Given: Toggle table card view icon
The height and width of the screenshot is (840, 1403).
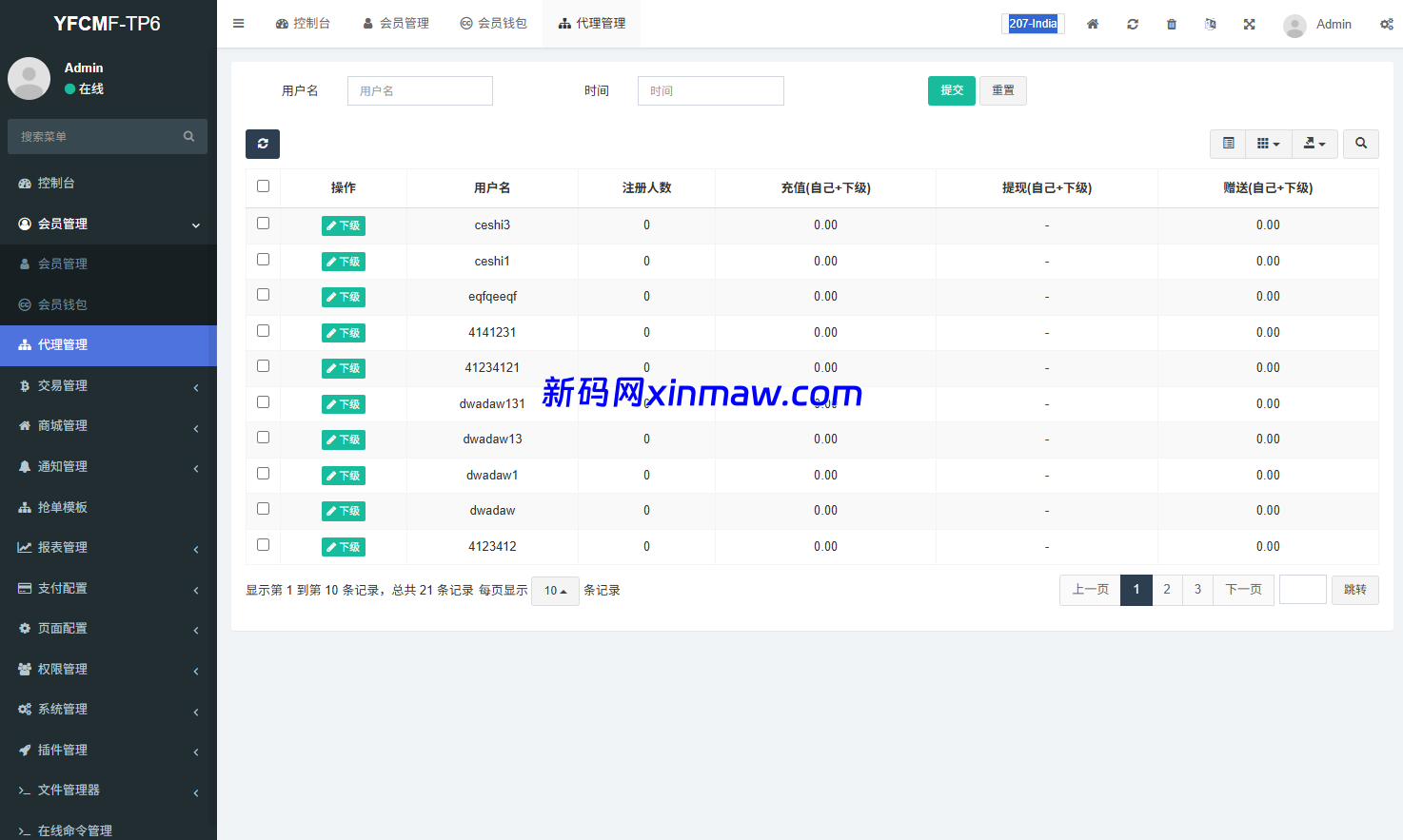Looking at the screenshot, I should point(1229,144).
